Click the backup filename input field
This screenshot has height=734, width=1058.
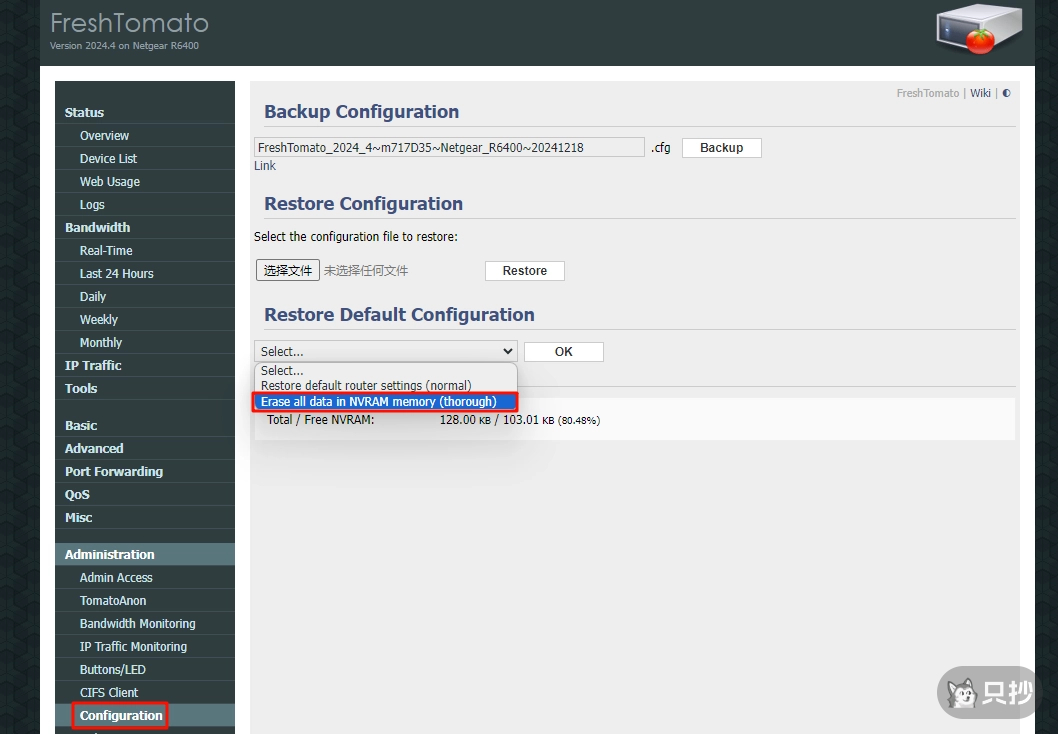pyautogui.click(x=449, y=147)
